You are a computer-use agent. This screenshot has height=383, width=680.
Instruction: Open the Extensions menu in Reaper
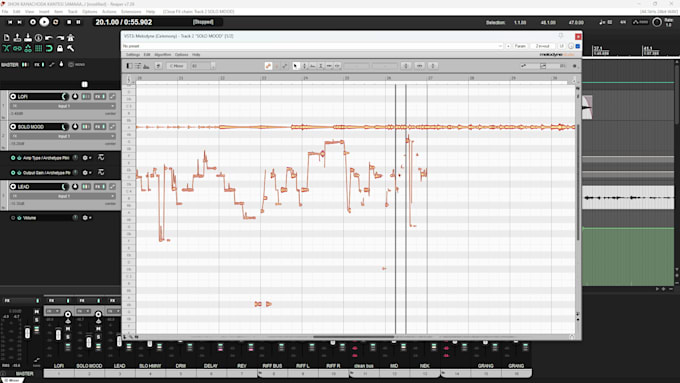point(131,12)
